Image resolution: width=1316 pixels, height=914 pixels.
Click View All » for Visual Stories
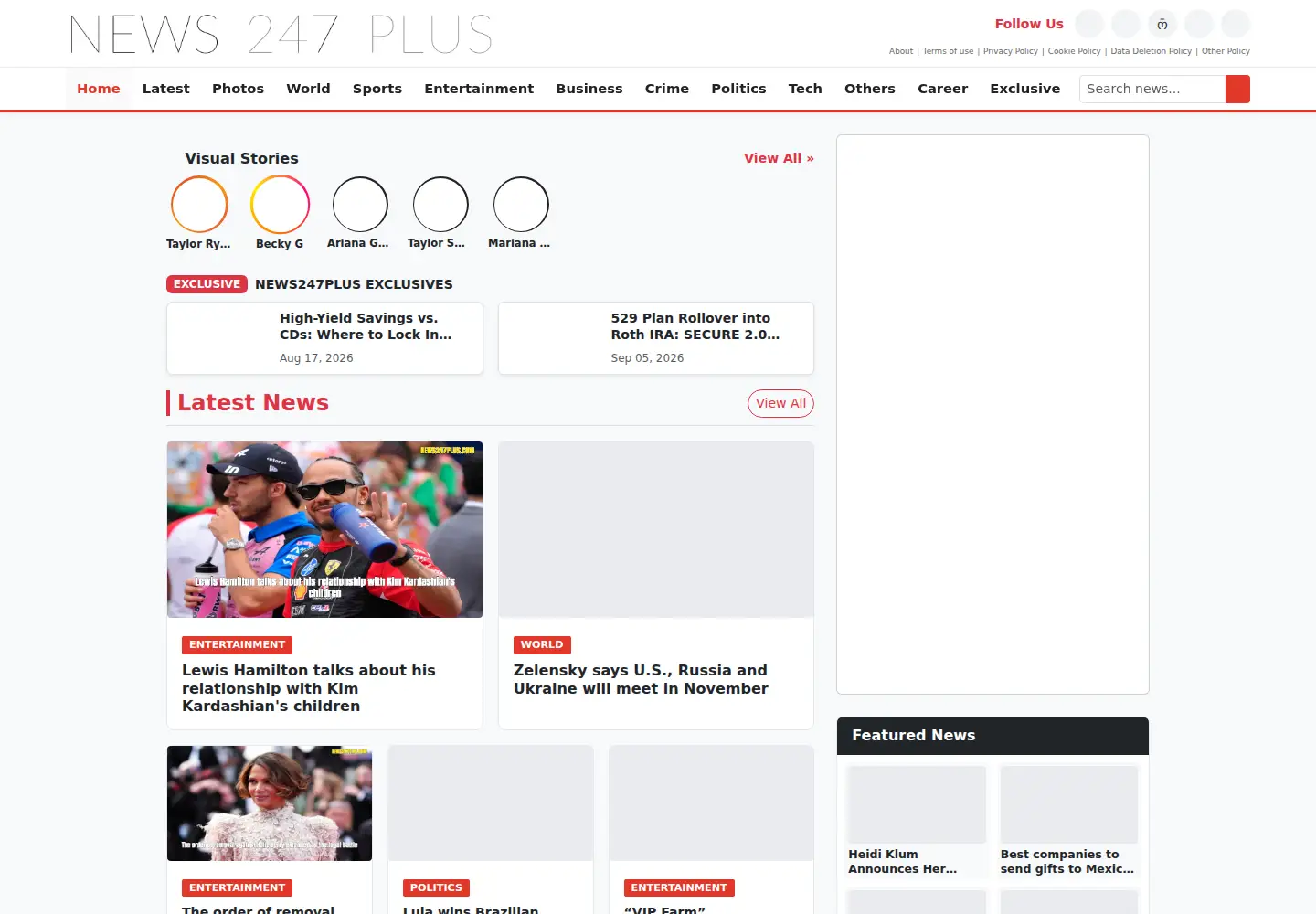point(779,158)
